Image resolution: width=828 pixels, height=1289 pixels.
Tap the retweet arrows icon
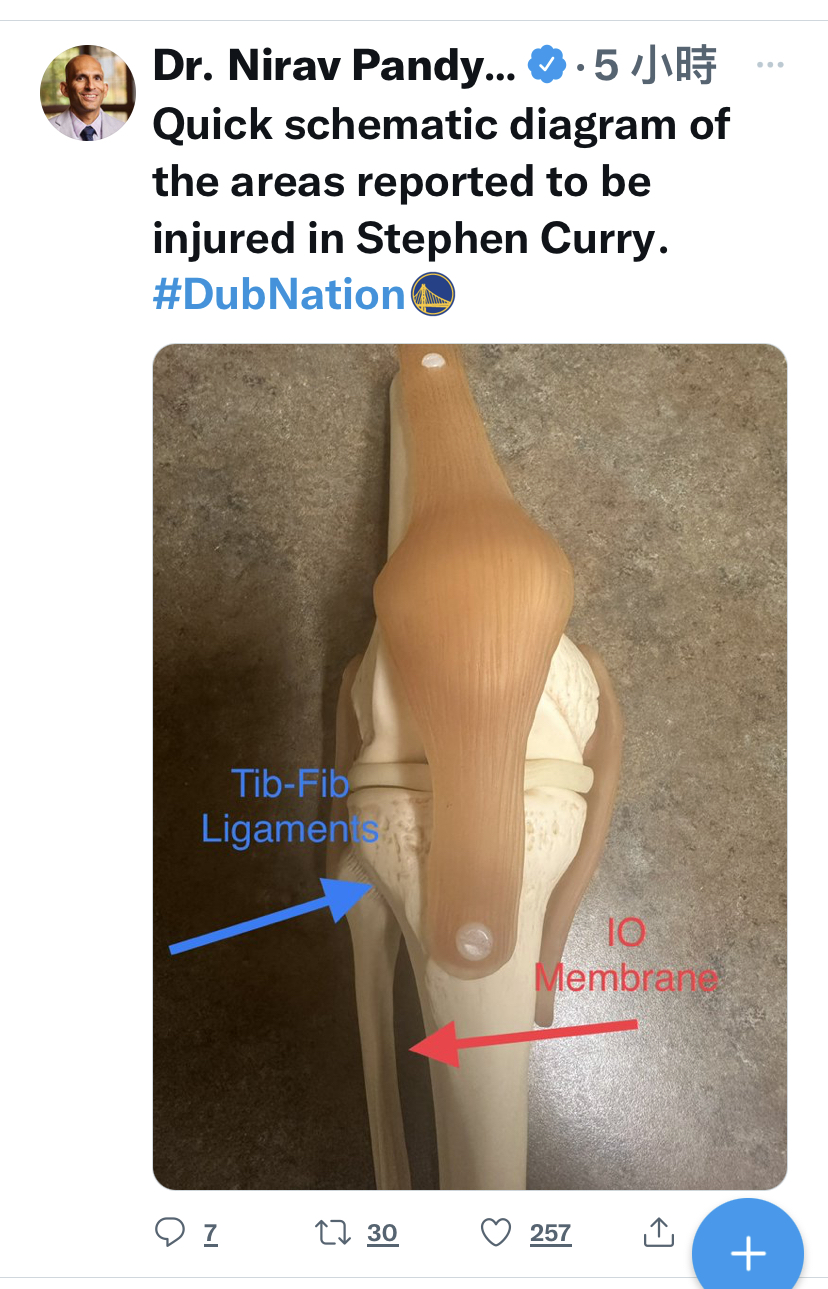click(333, 1232)
